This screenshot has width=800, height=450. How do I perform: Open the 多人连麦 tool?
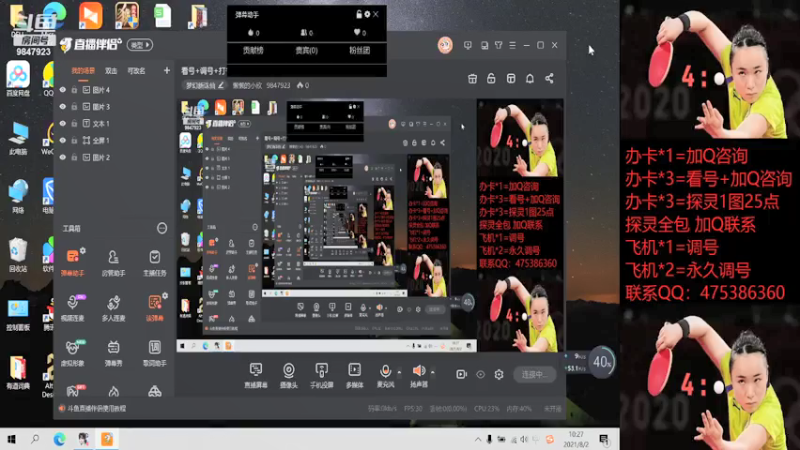point(113,307)
